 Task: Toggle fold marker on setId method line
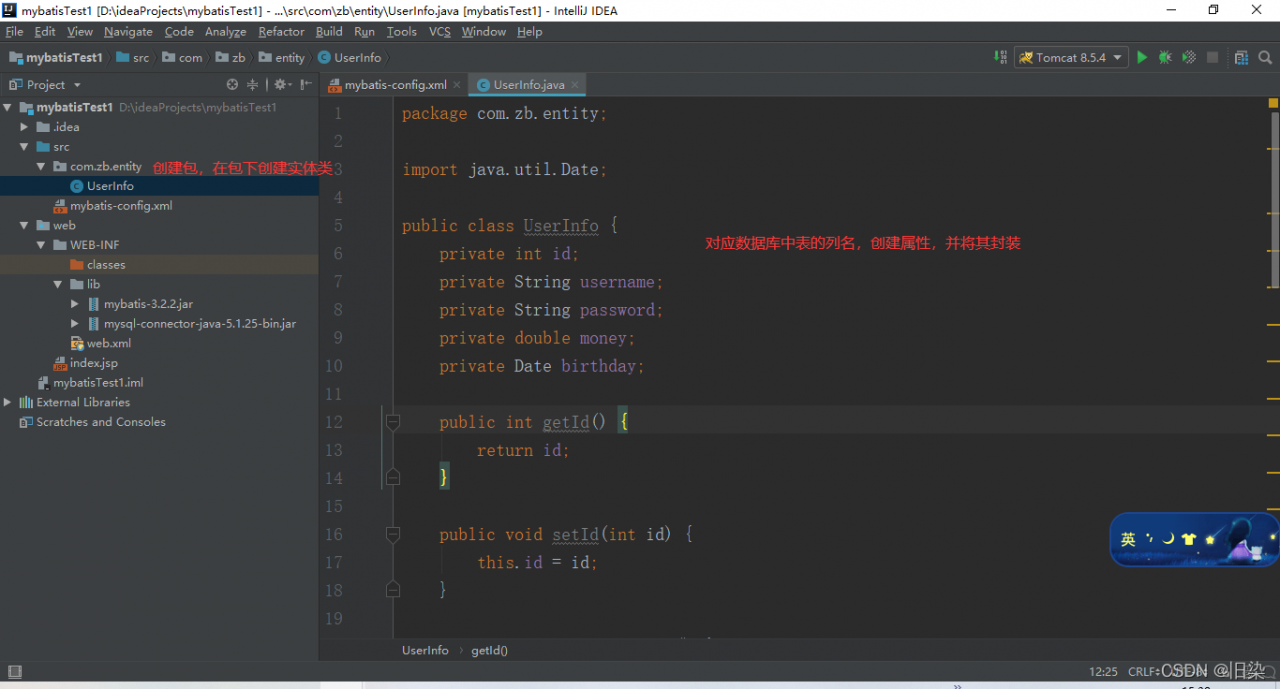(x=393, y=535)
